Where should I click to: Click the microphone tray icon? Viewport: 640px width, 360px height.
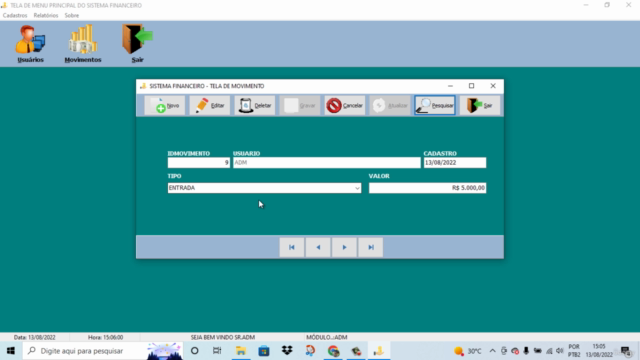pyautogui.click(x=526, y=351)
